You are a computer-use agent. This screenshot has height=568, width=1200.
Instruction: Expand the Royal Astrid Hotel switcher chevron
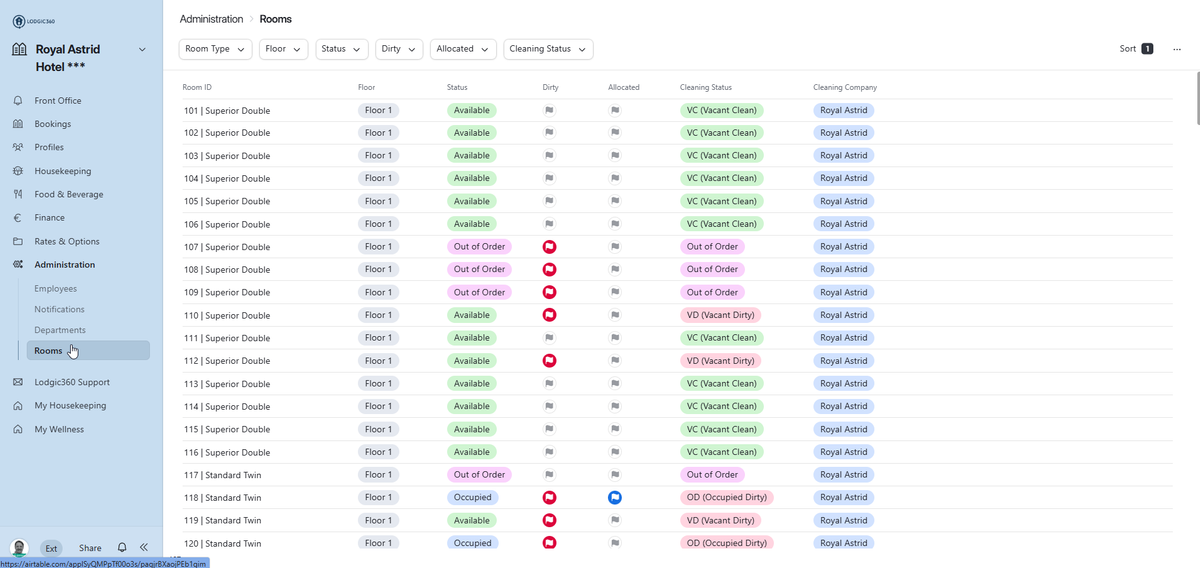[142, 49]
